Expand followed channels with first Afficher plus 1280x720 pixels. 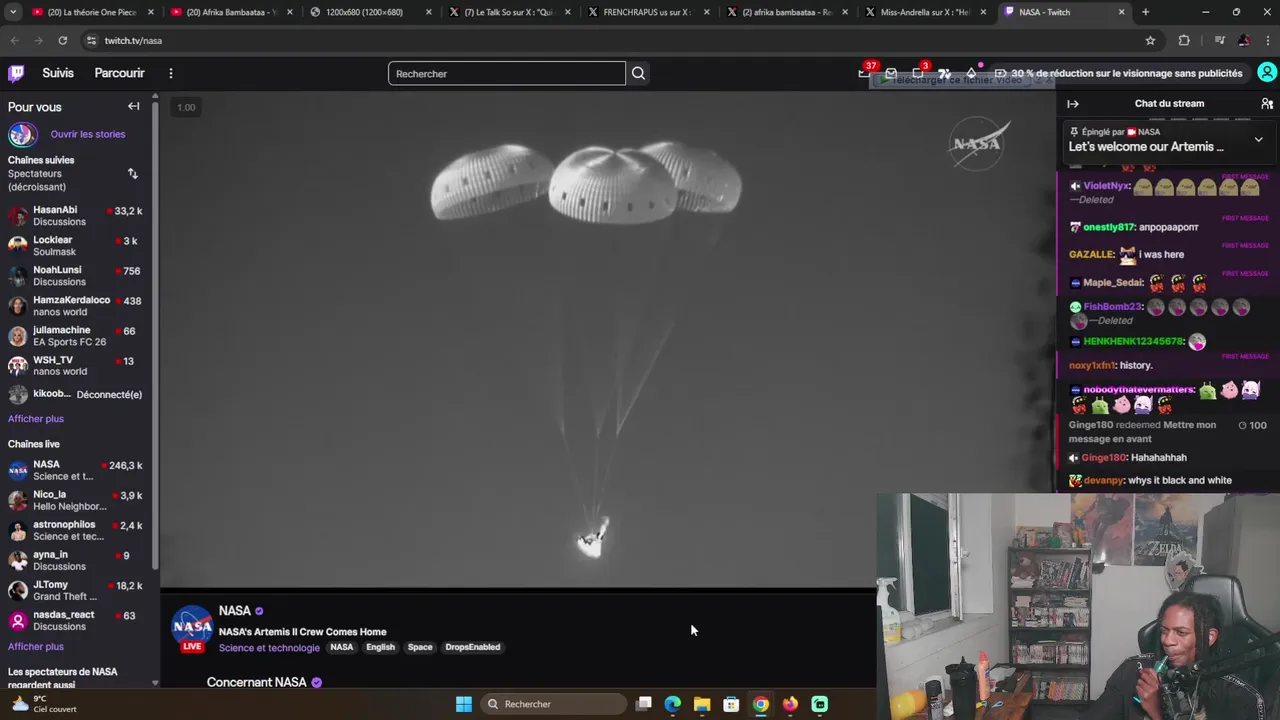(x=36, y=419)
